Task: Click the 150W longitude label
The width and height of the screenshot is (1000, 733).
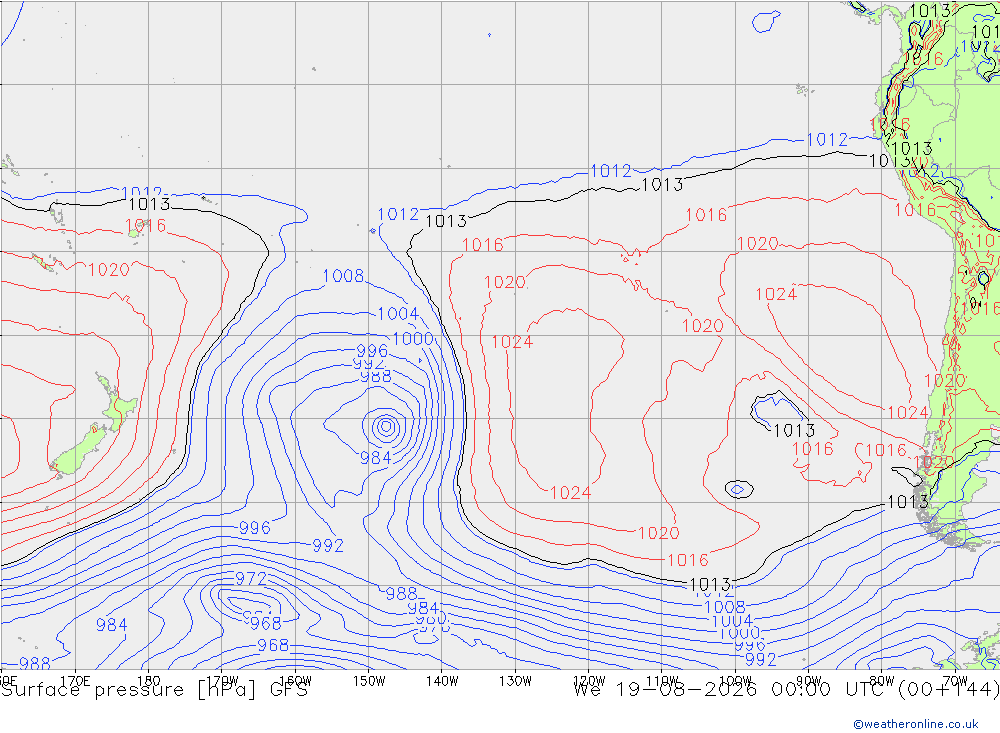Action: point(369,681)
